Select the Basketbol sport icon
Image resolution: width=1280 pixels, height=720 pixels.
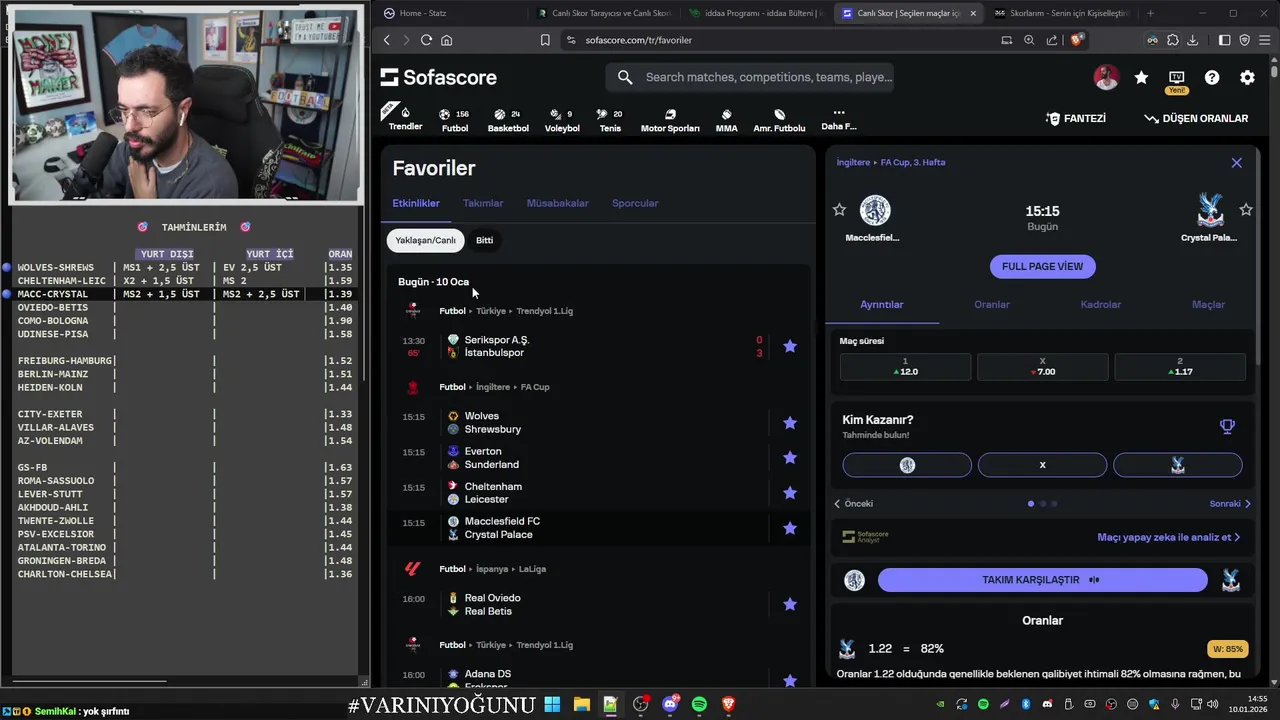pyautogui.click(x=508, y=120)
